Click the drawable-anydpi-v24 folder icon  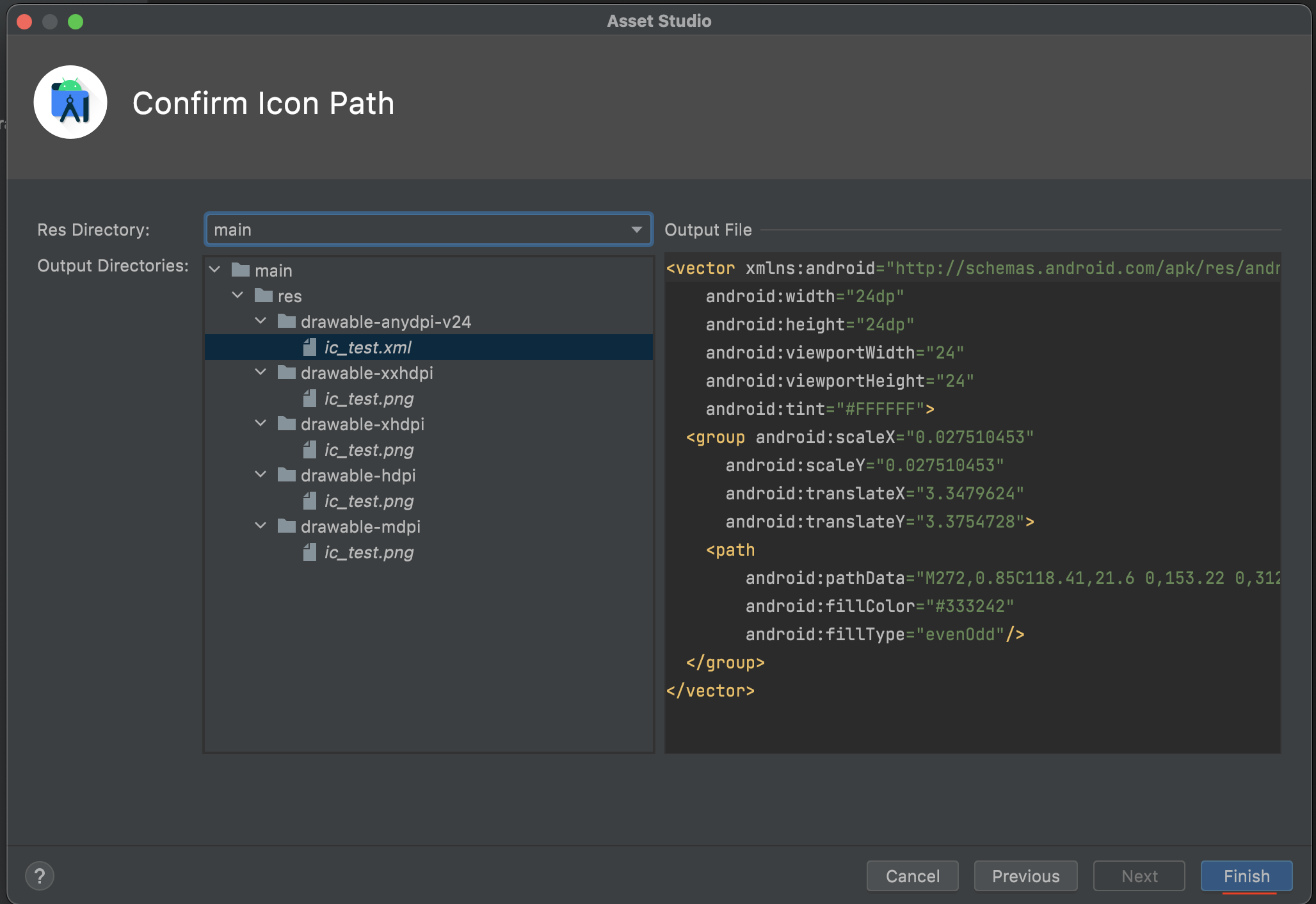[287, 321]
